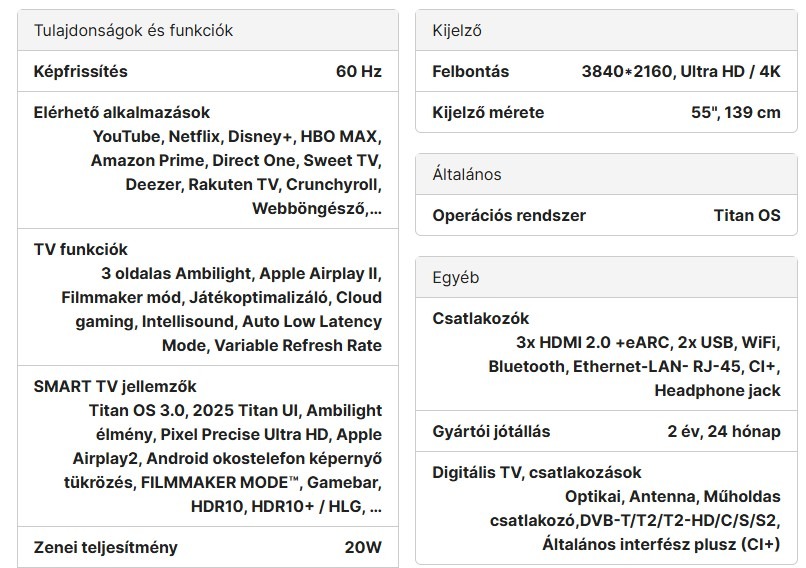Select the 'Képfrissítés' row label
The image size is (806, 568).
[x=81, y=72]
